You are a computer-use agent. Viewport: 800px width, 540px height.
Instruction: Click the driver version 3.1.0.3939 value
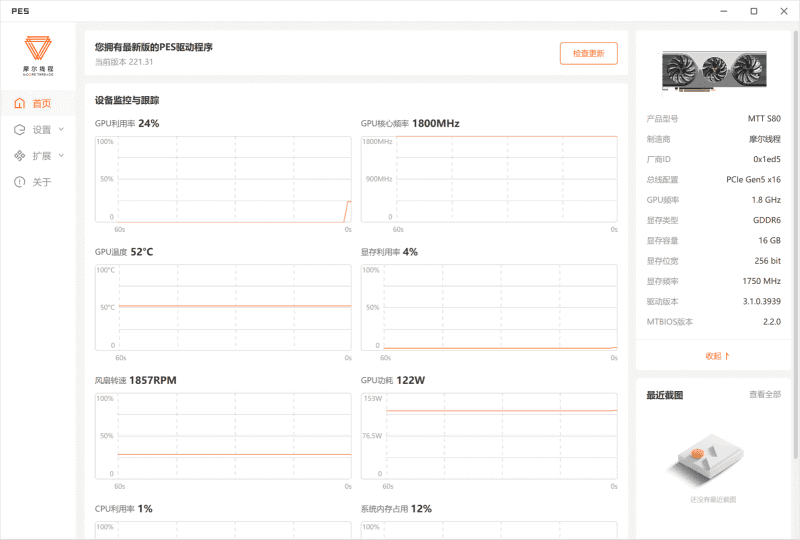point(762,301)
